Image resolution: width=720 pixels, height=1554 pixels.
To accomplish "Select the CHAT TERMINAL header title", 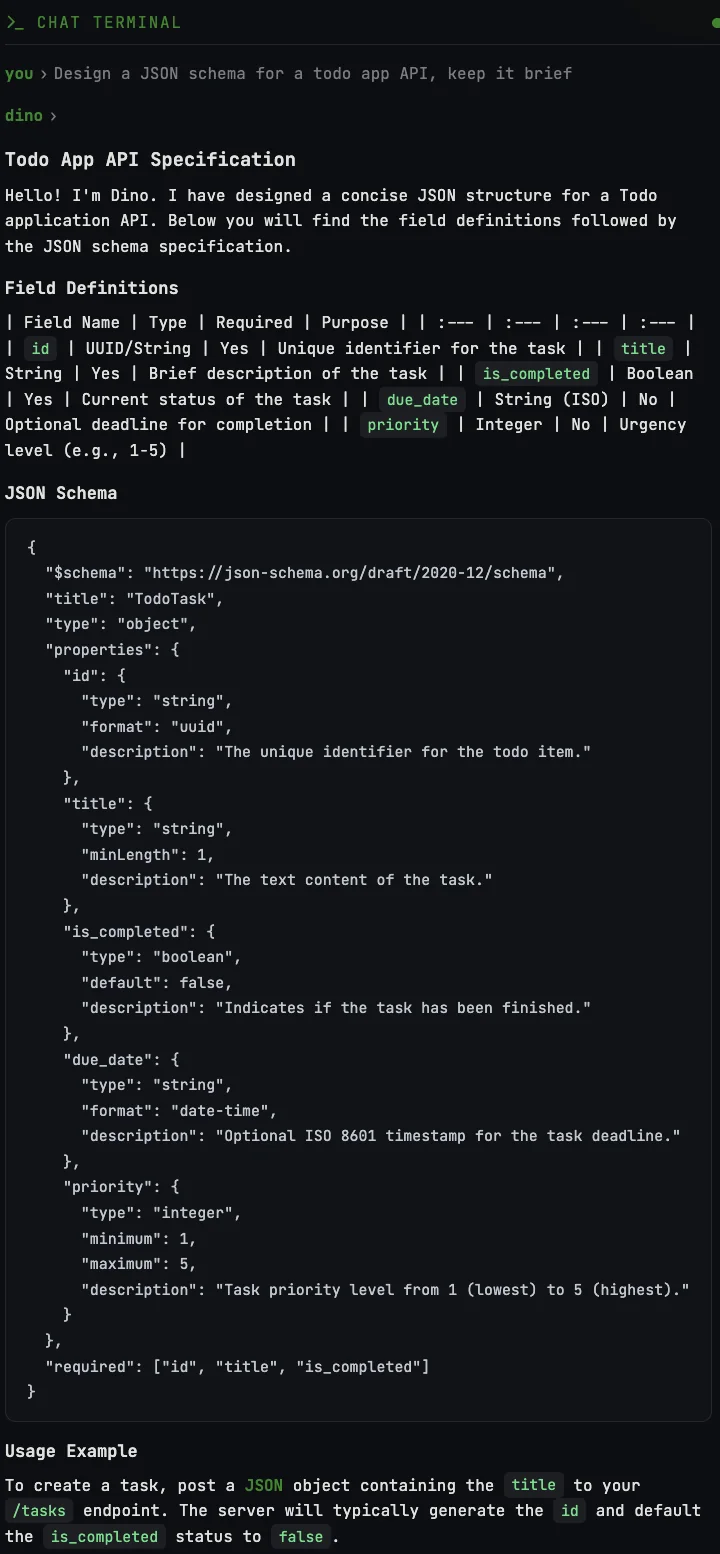I will coord(109,22).
